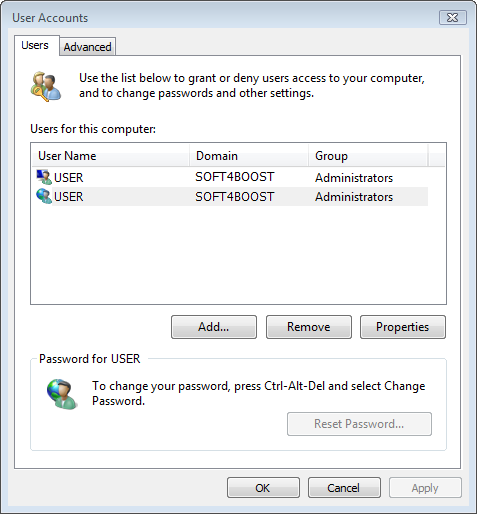
Task: Sort by the Group column header
Action: [x=368, y=156]
